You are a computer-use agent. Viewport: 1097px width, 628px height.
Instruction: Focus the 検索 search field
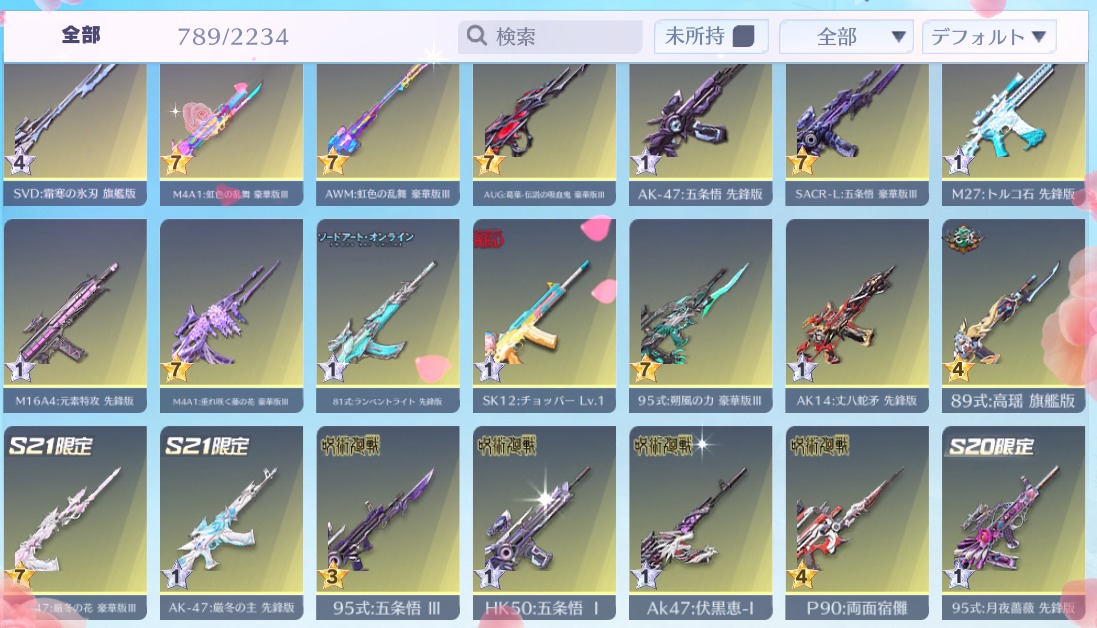pos(550,36)
